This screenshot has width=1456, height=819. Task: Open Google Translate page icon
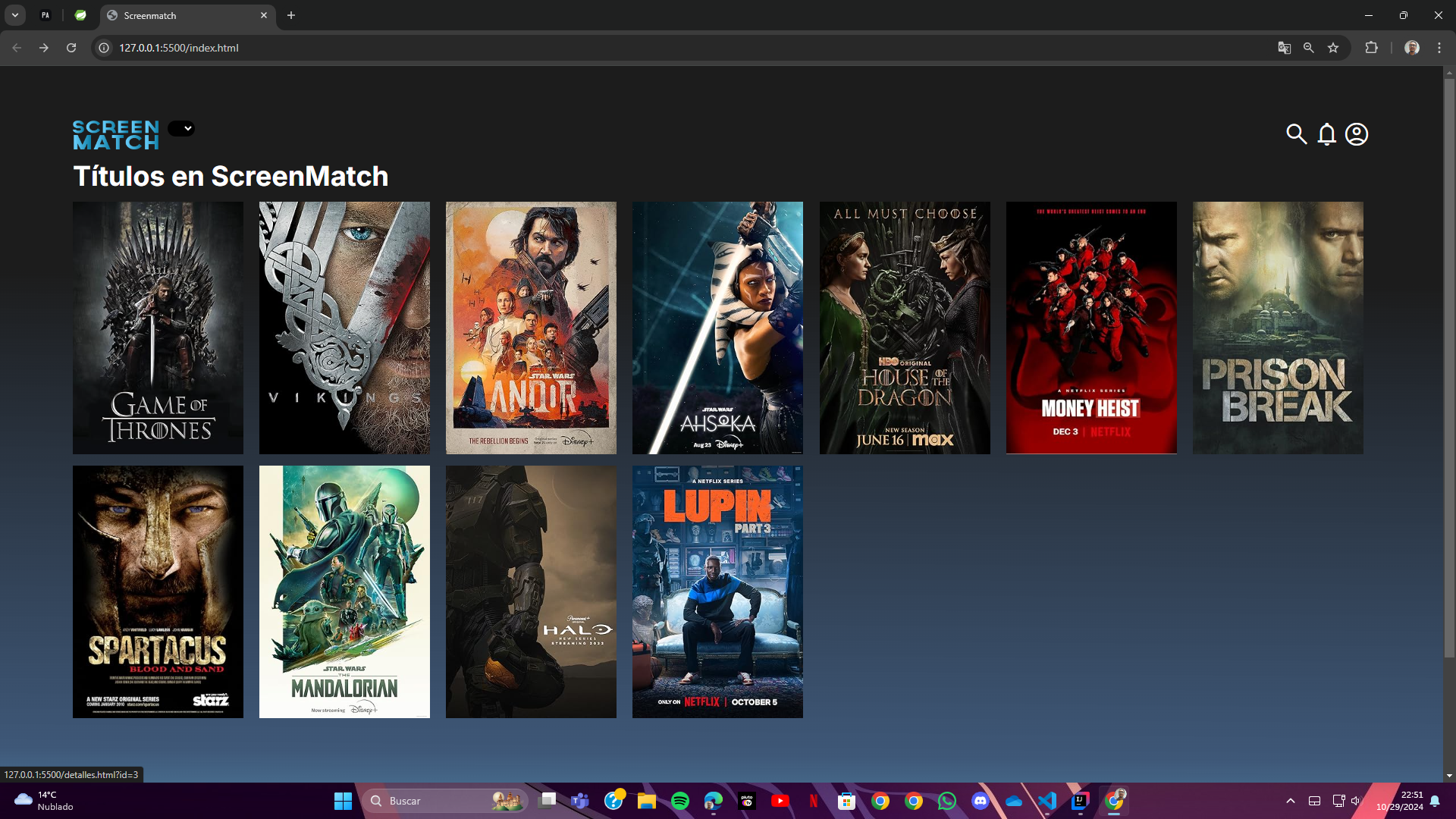click(x=1284, y=48)
